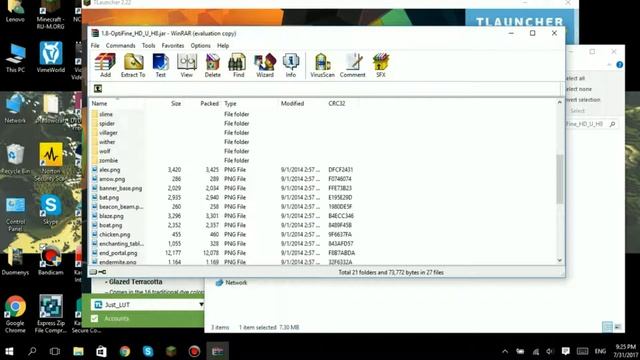This screenshot has height=360, width=640.
Task: Open the Find binoculars tool
Action: [x=238, y=65]
